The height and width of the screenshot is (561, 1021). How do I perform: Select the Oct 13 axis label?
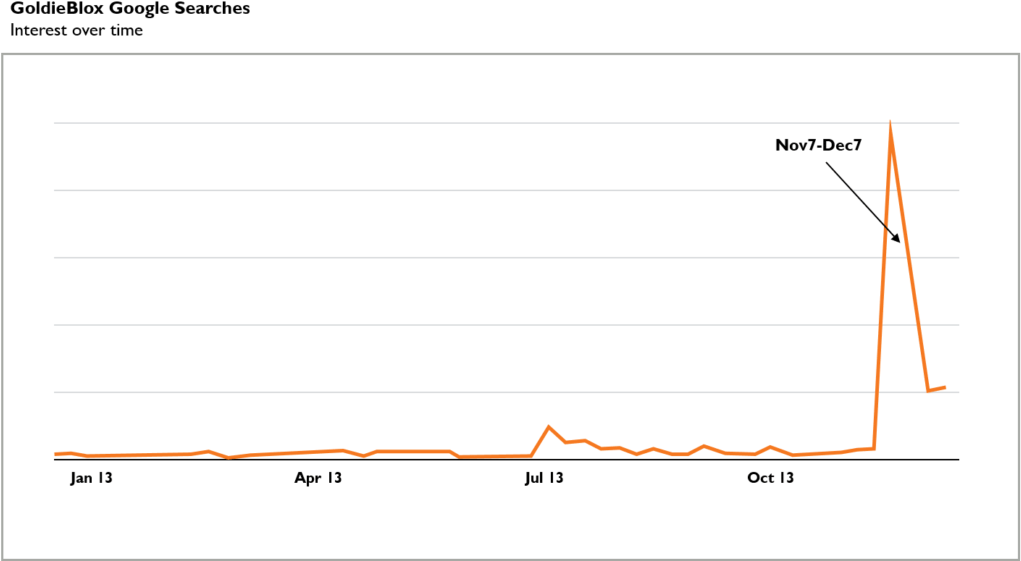coord(770,478)
